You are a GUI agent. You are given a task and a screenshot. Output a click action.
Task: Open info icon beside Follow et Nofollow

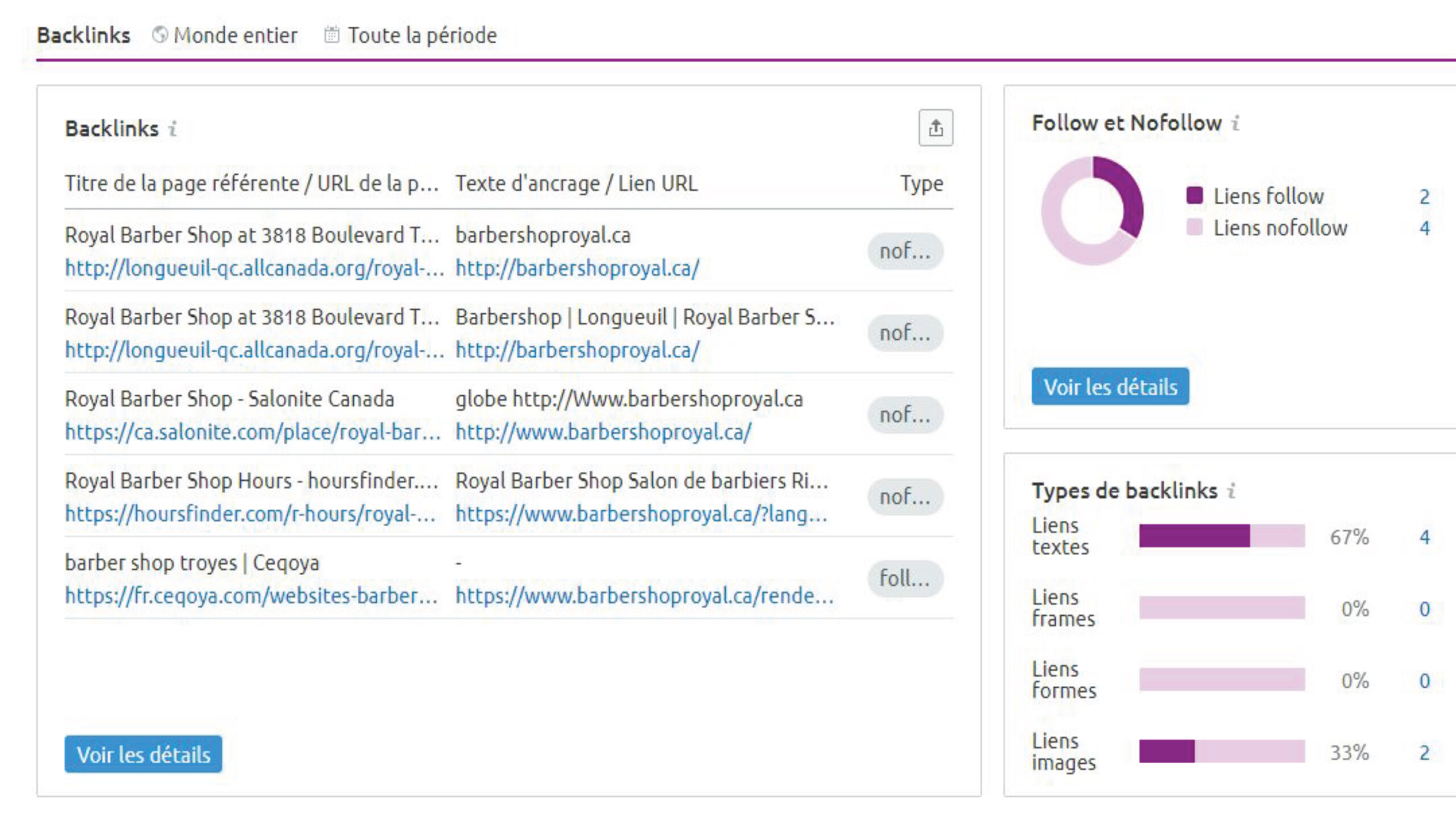click(1235, 123)
